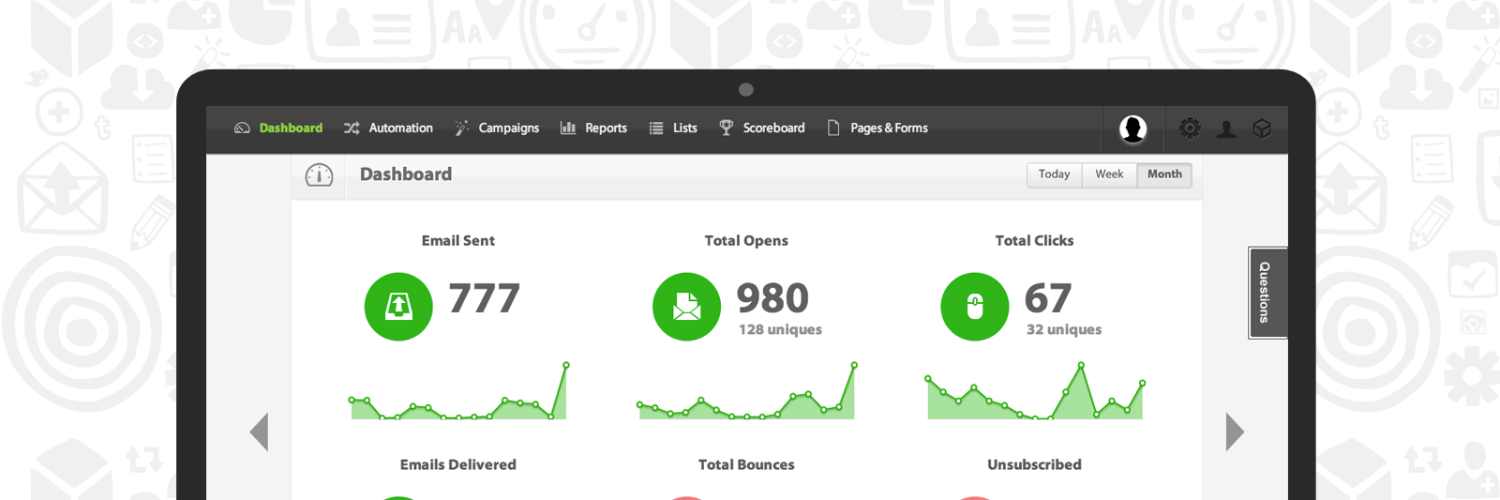Viewport: 1500px width, 500px height.
Task: Switch date range to Today
Action: click(1054, 174)
